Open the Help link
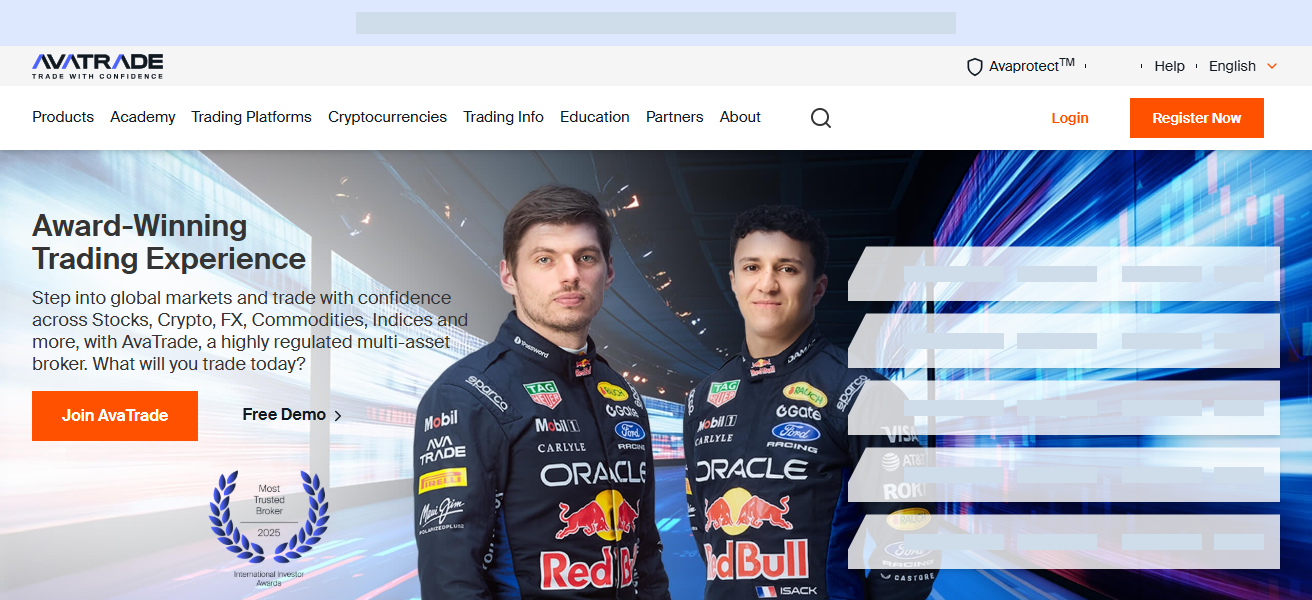This screenshot has width=1312, height=600. point(1169,66)
